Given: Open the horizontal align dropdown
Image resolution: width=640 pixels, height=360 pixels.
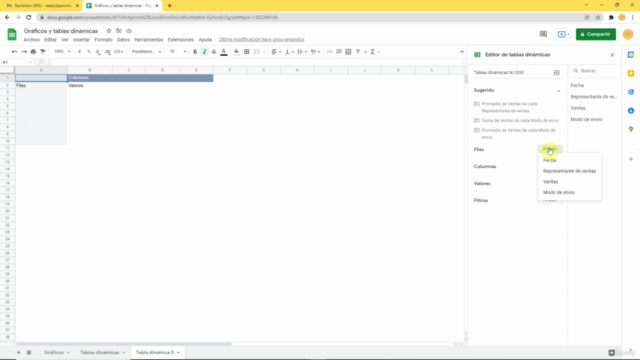Looking at the screenshot, I should [276, 52].
